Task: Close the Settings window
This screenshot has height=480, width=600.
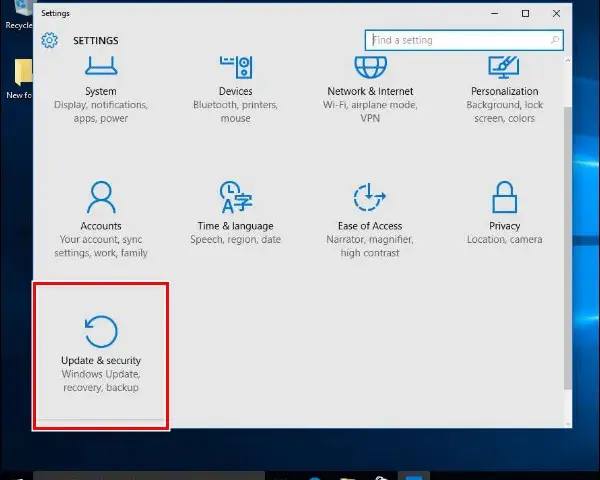Action: pyautogui.click(x=556, y=13)
